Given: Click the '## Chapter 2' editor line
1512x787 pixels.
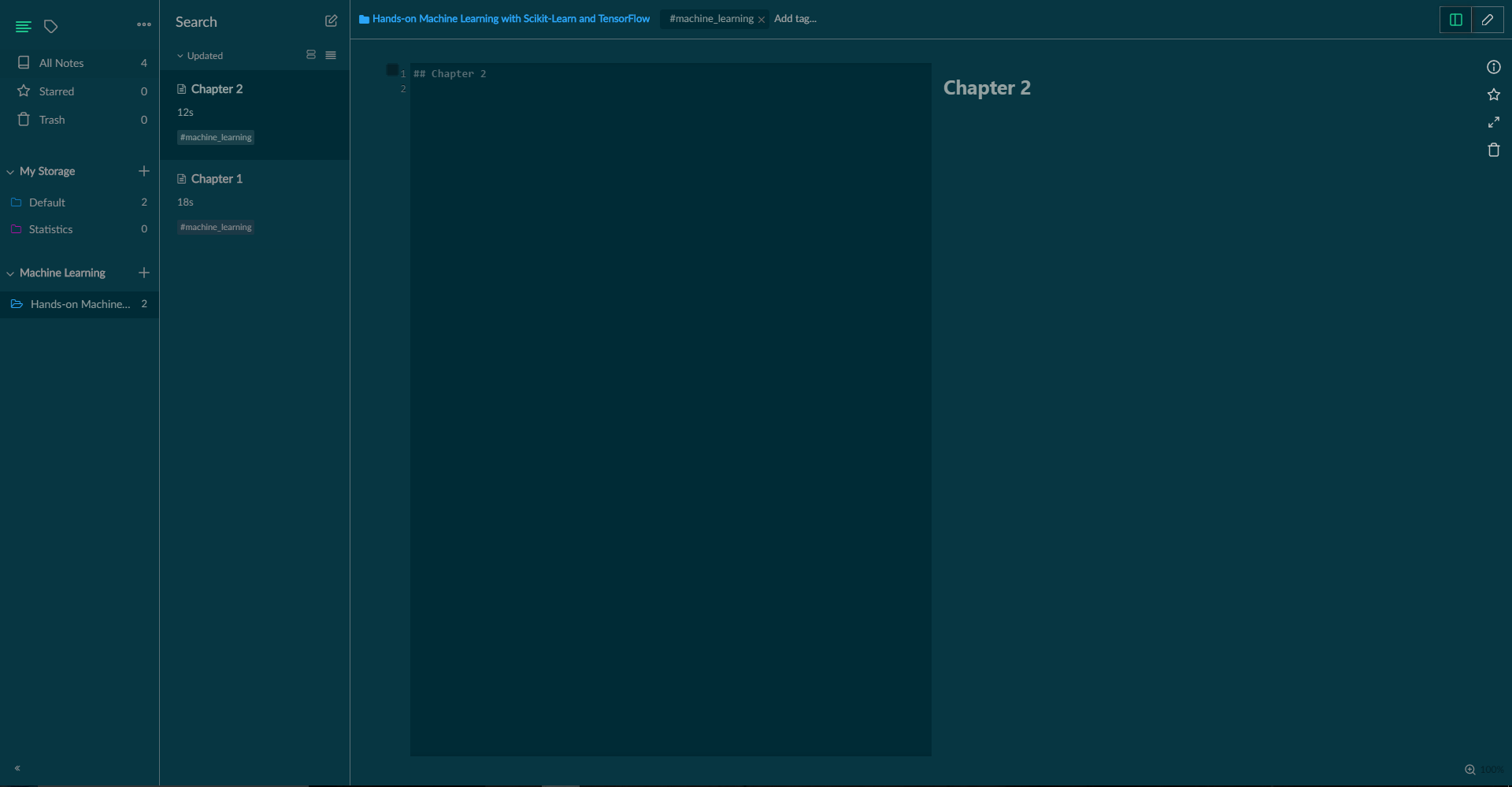Looking at the screenshot, I should [x=450, y=74].
